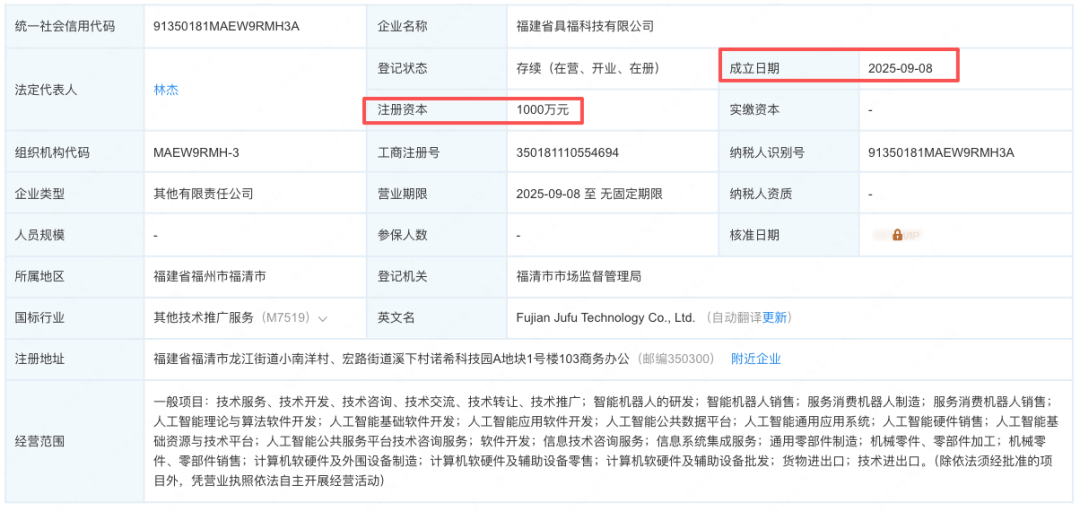Open 附近企业 nearby companies link
1080x511 pixels.
pos(756,359)
